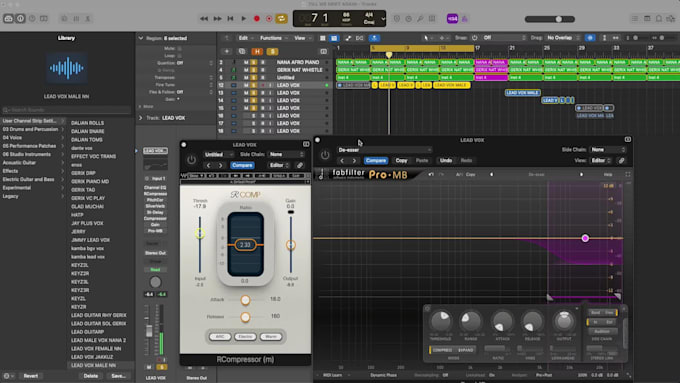Click the Fast Forward transport button
This screenshot has width=680, height=383.
(x=217, y=19)
